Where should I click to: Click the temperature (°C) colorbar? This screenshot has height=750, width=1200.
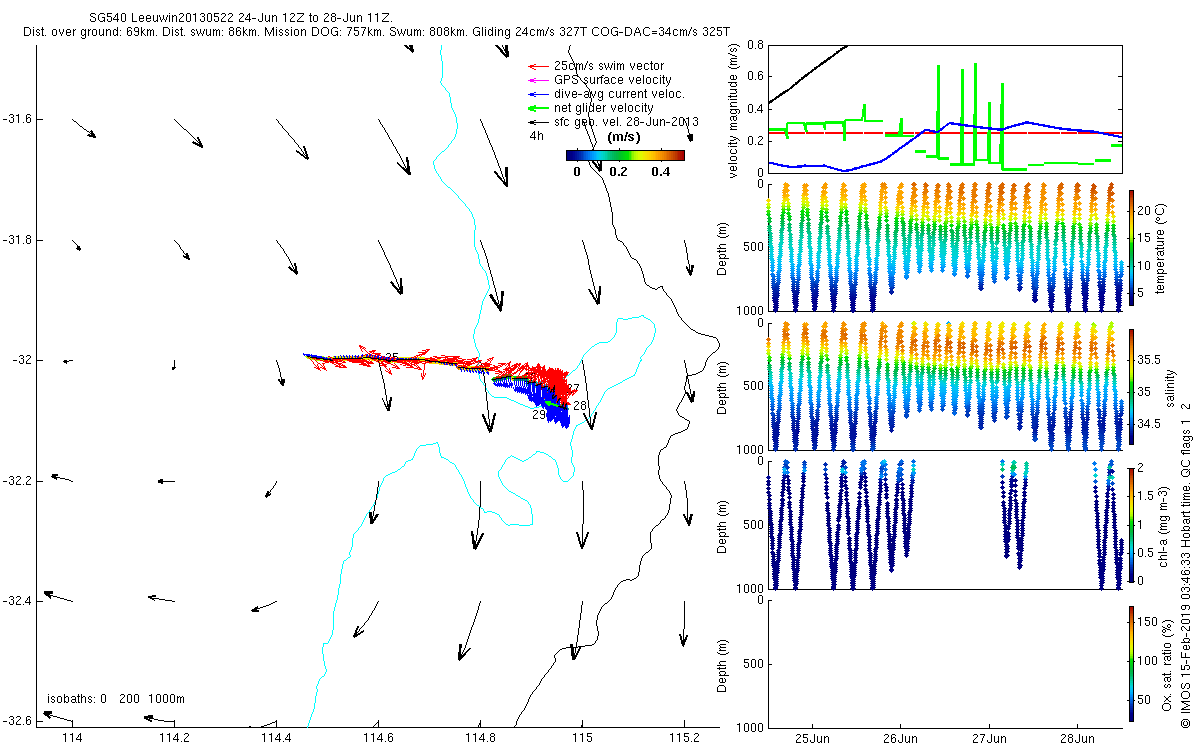(x=1132, y=248)
